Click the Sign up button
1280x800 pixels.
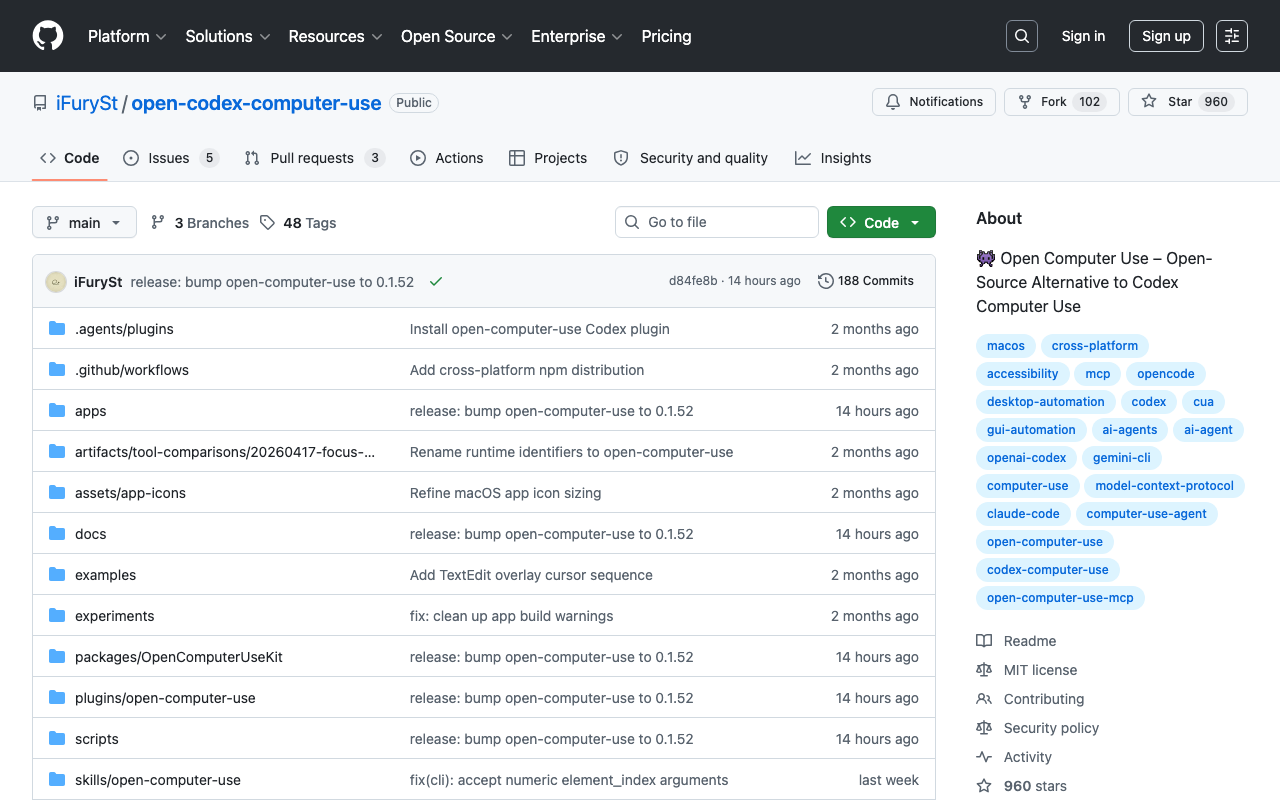(x=1166, y=36)
